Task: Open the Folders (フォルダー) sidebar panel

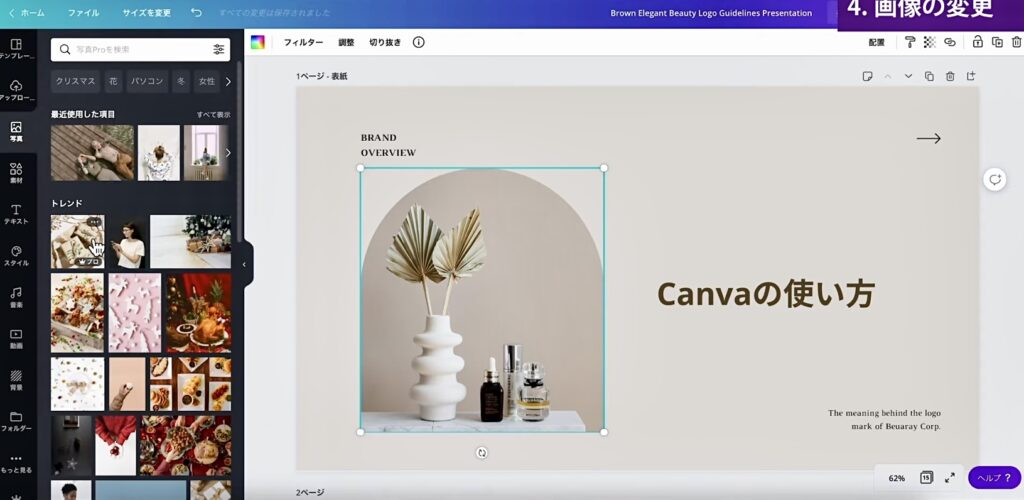Action: [16, 422]
